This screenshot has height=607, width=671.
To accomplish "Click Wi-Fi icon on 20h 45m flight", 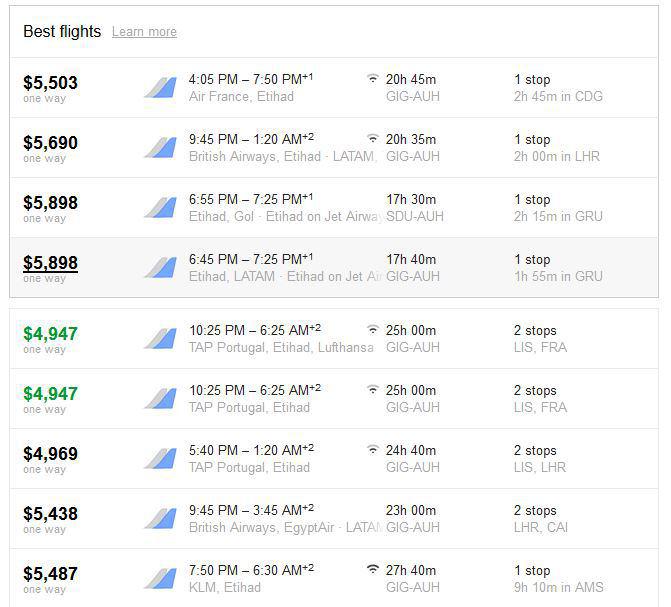I will (373, 79).
